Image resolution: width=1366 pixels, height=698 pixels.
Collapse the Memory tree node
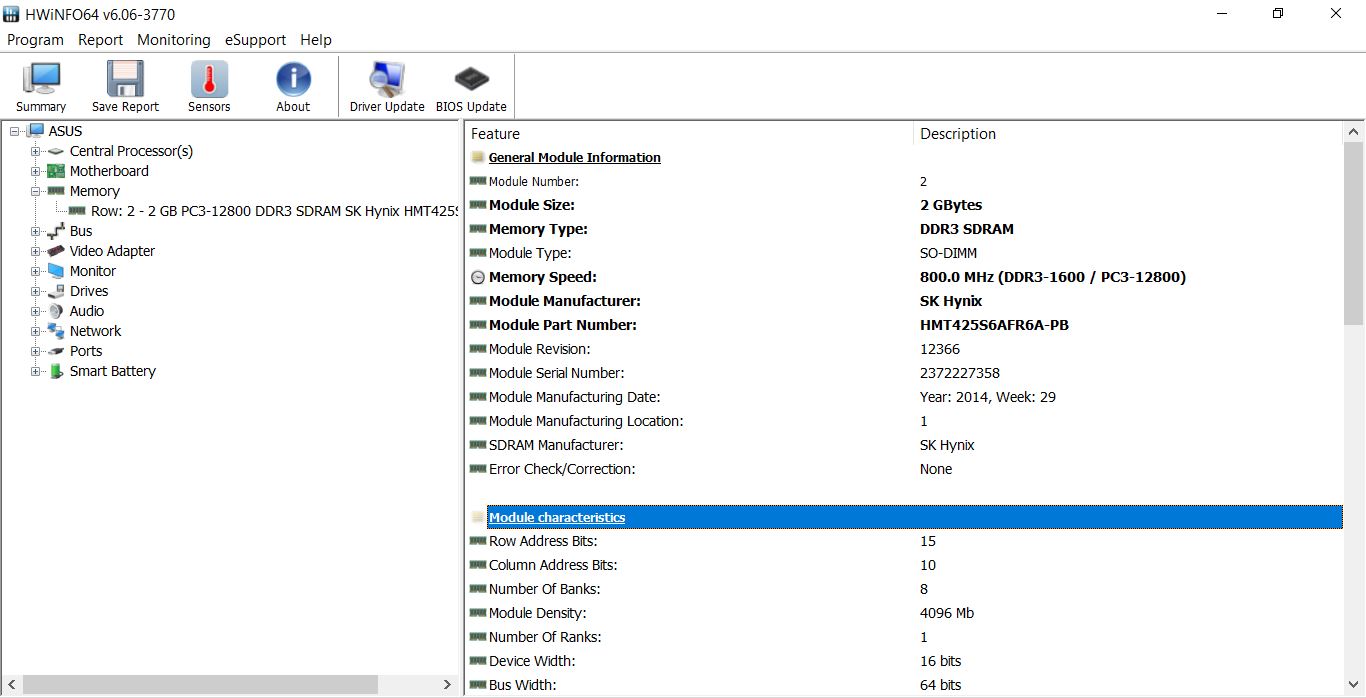coord(36,191)
